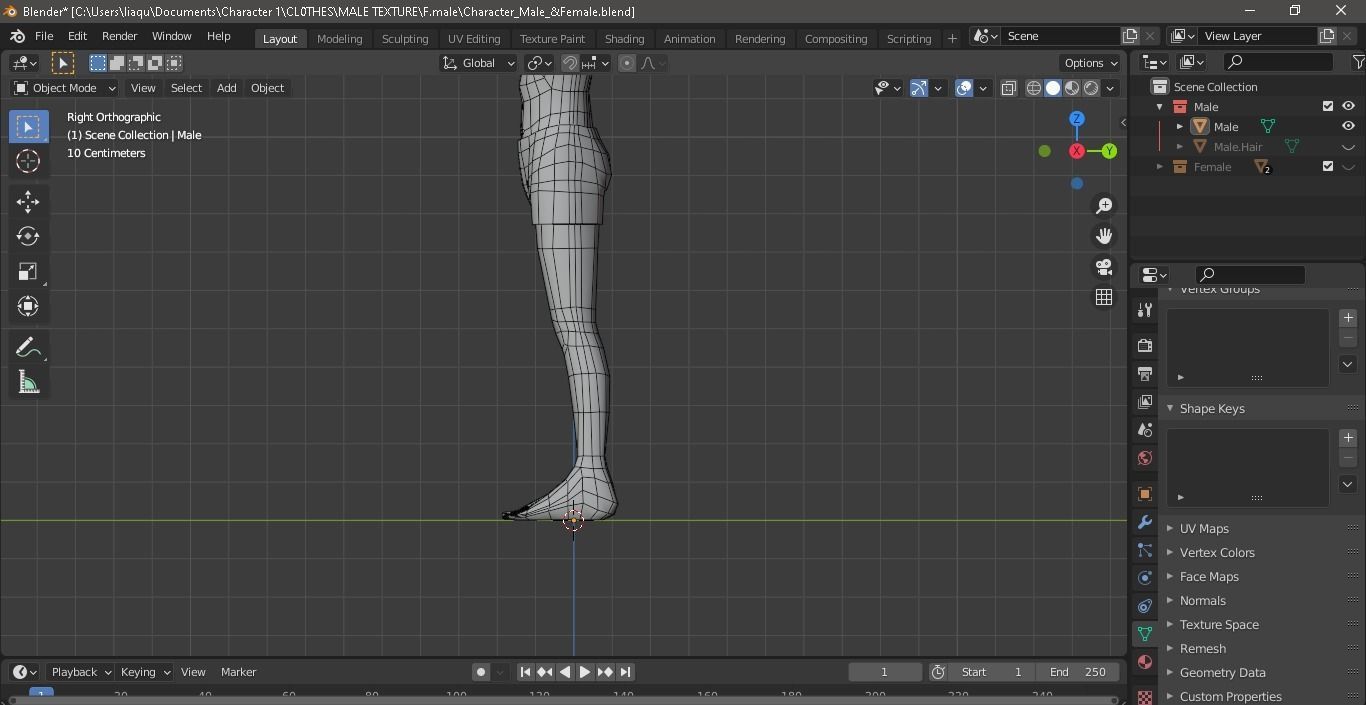Toggle the Female collection checkbox
This screenshot has width=1366, height=705.
[x=1328, y=166]
